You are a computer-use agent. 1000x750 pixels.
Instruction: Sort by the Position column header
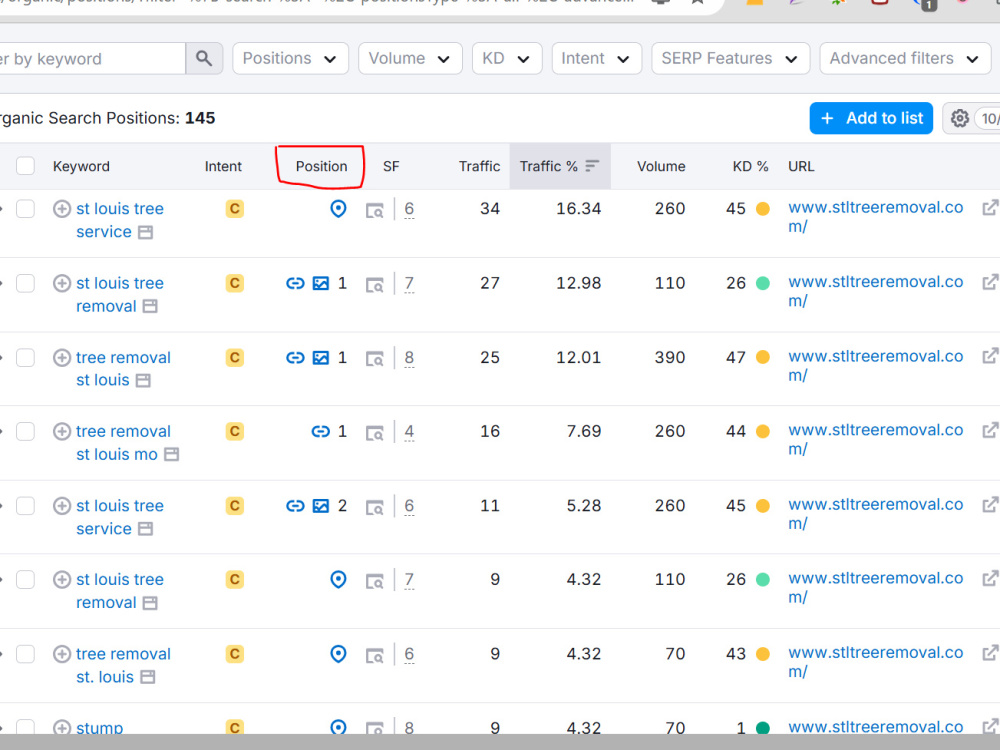point(321,166)
